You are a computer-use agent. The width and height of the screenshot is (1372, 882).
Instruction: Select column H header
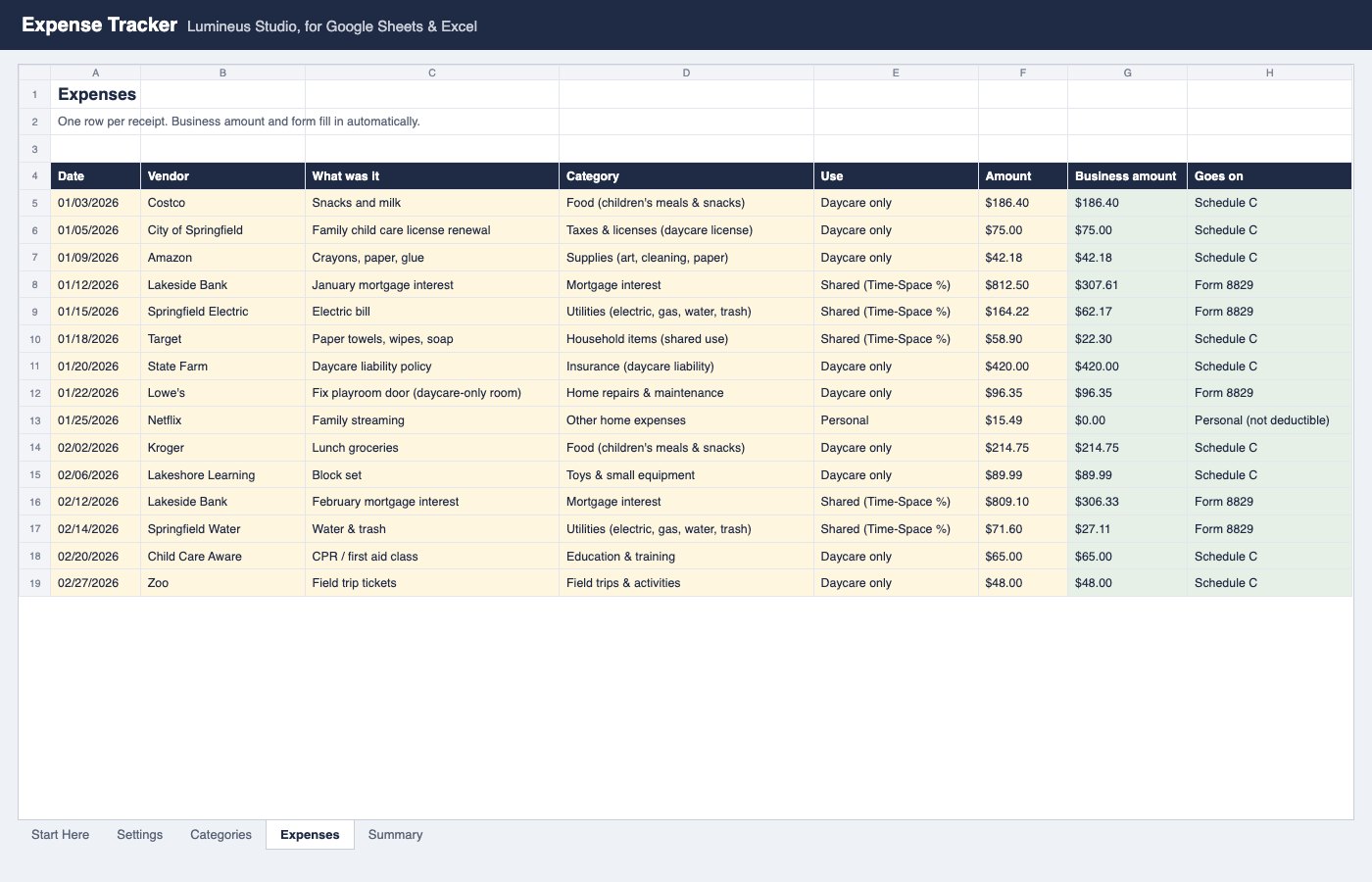1269,73
